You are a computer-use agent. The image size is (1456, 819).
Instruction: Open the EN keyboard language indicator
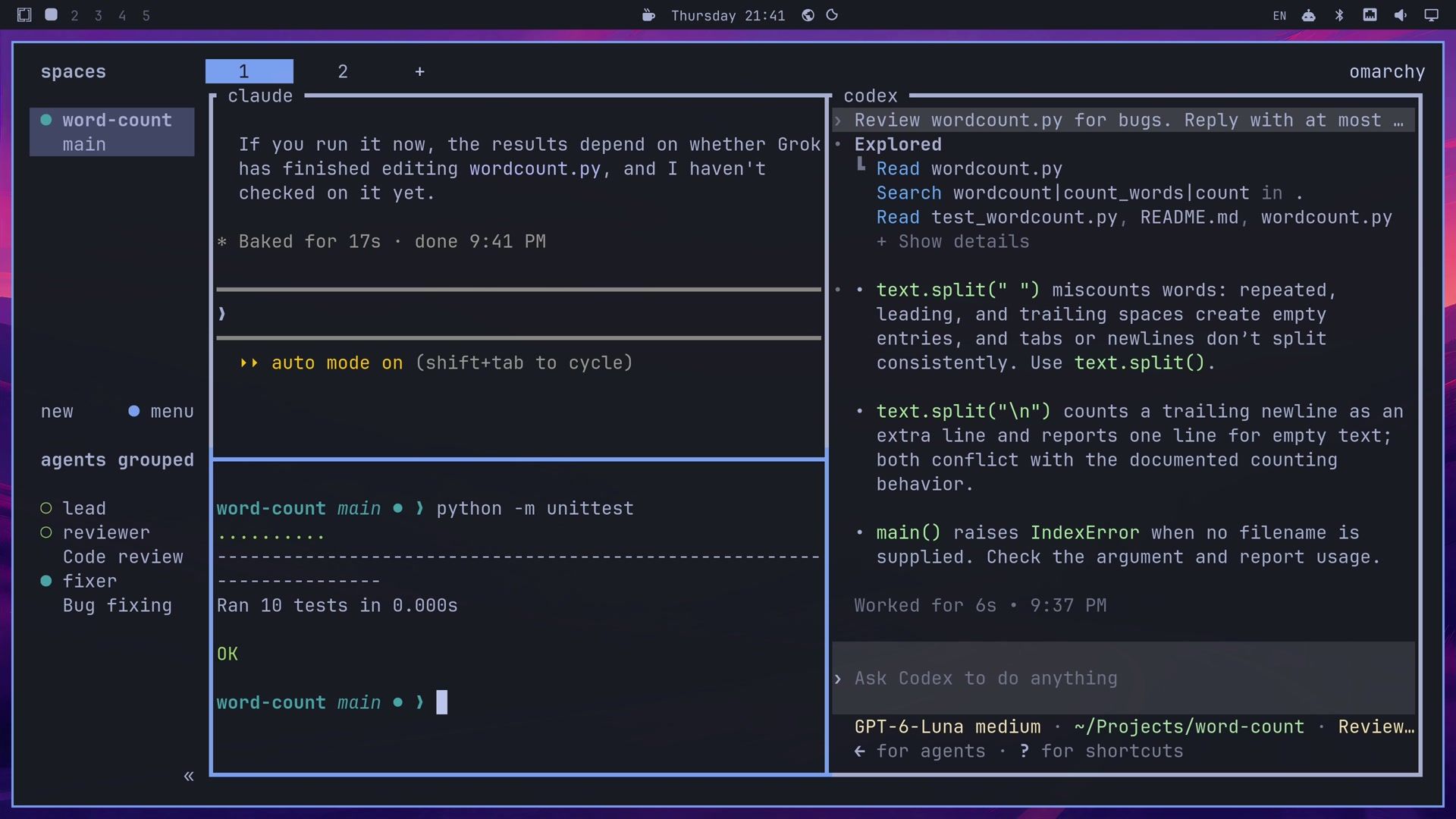coord(1279,16)
